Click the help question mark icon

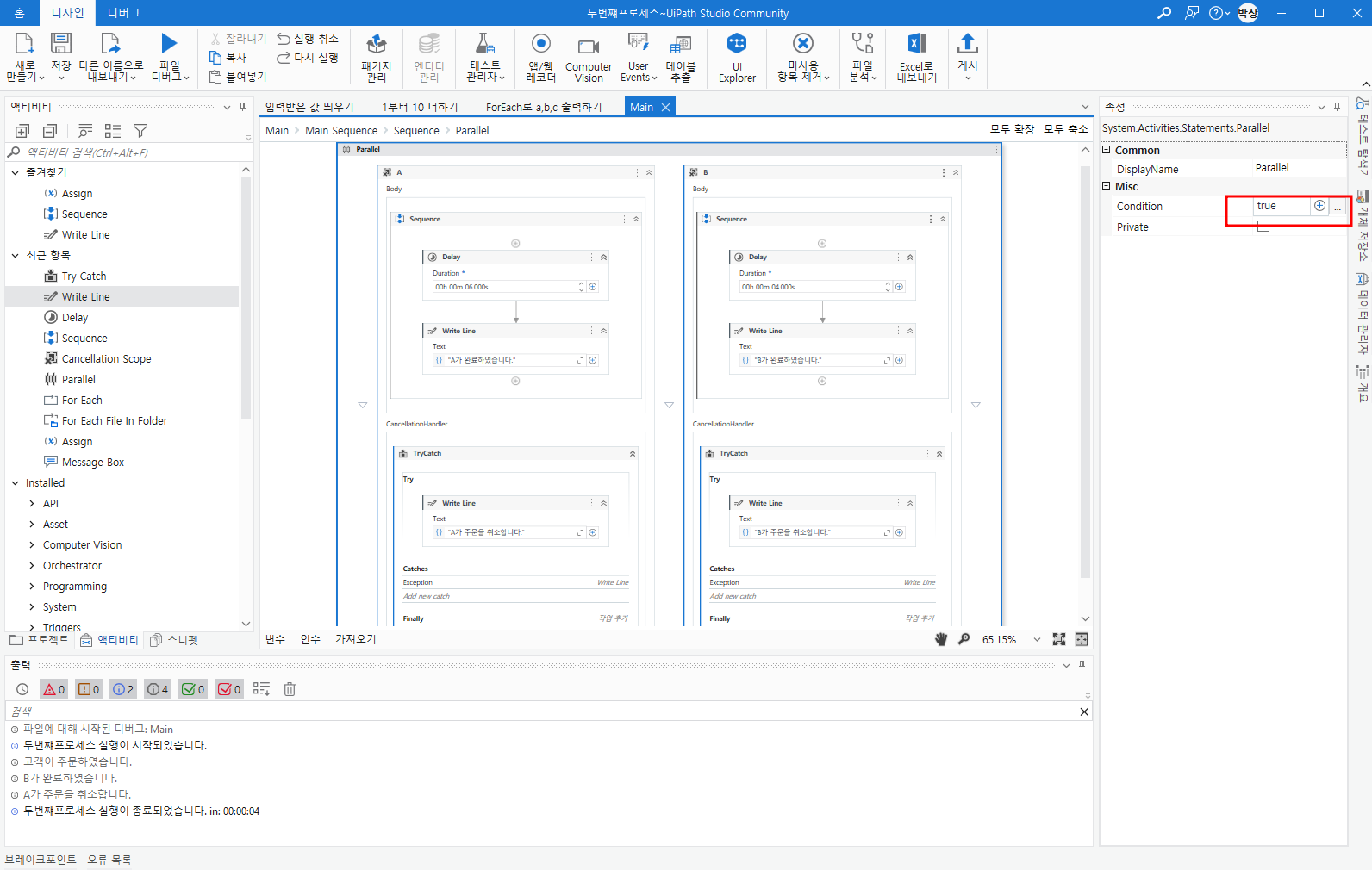click(1216, 13)
